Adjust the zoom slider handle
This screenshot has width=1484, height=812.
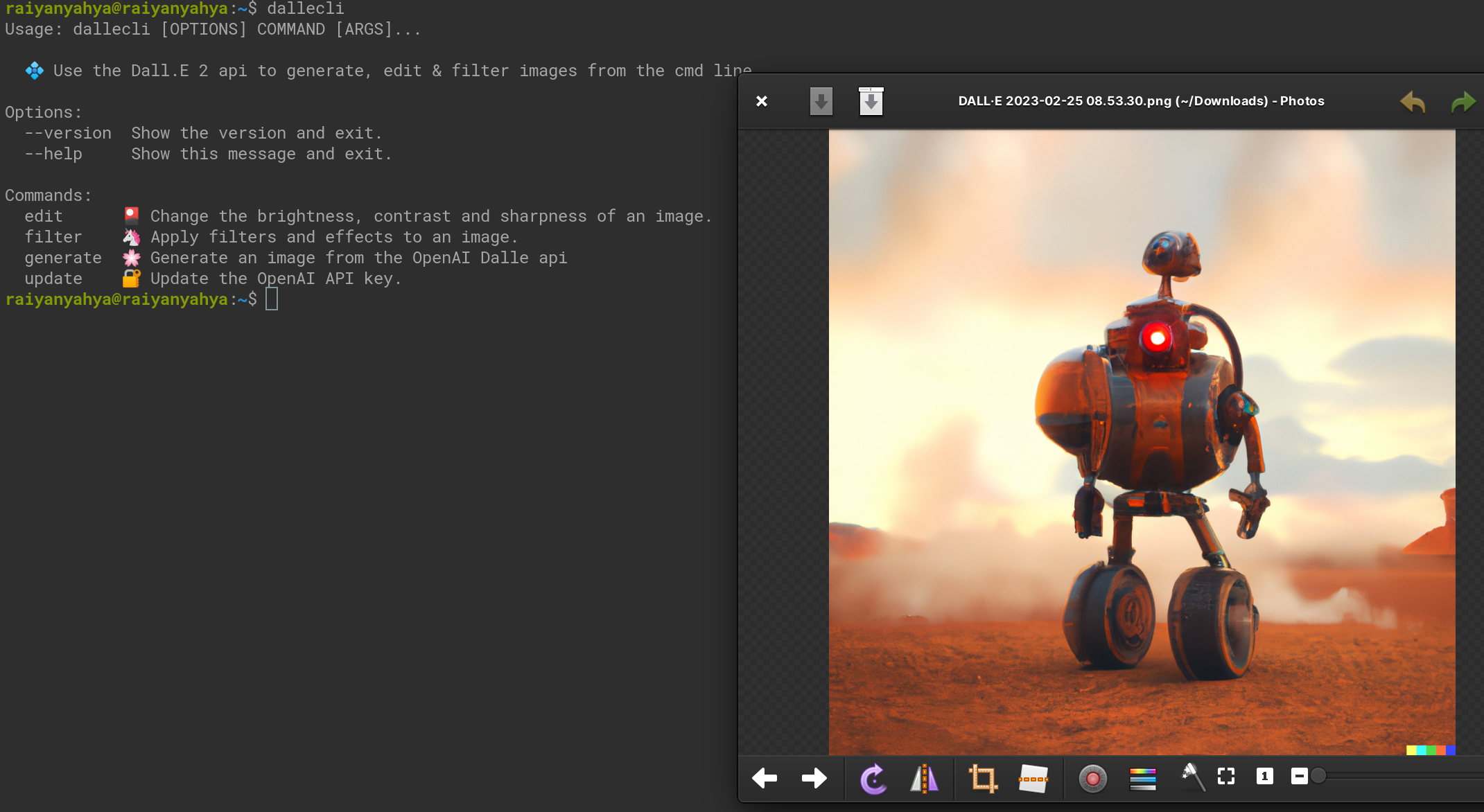pyautogui.click(x=1318, y=777)
